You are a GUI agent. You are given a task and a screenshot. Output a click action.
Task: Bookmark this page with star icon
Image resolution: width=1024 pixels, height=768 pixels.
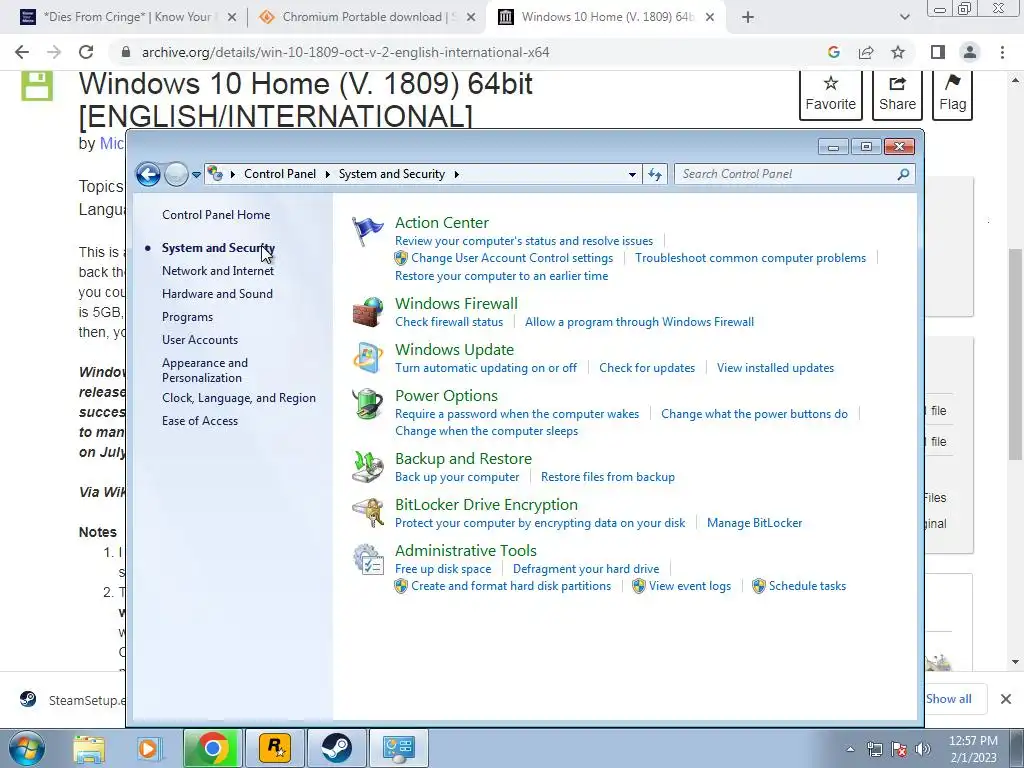click(898, 52)
